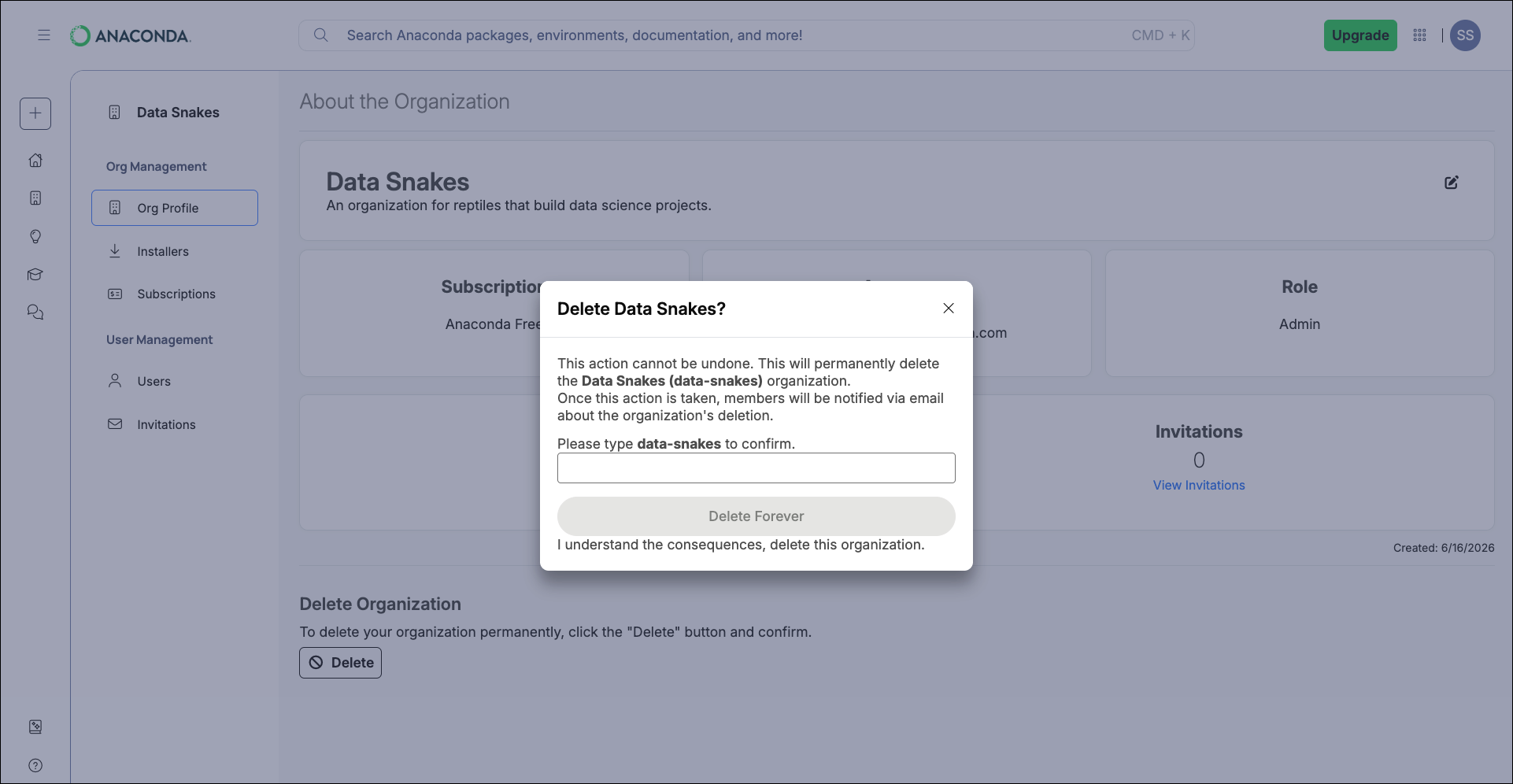This screenshot has height=784, width=1513.
Task: Go to Home via house icon
Action: pyautogui.click(x=35, y=161)
